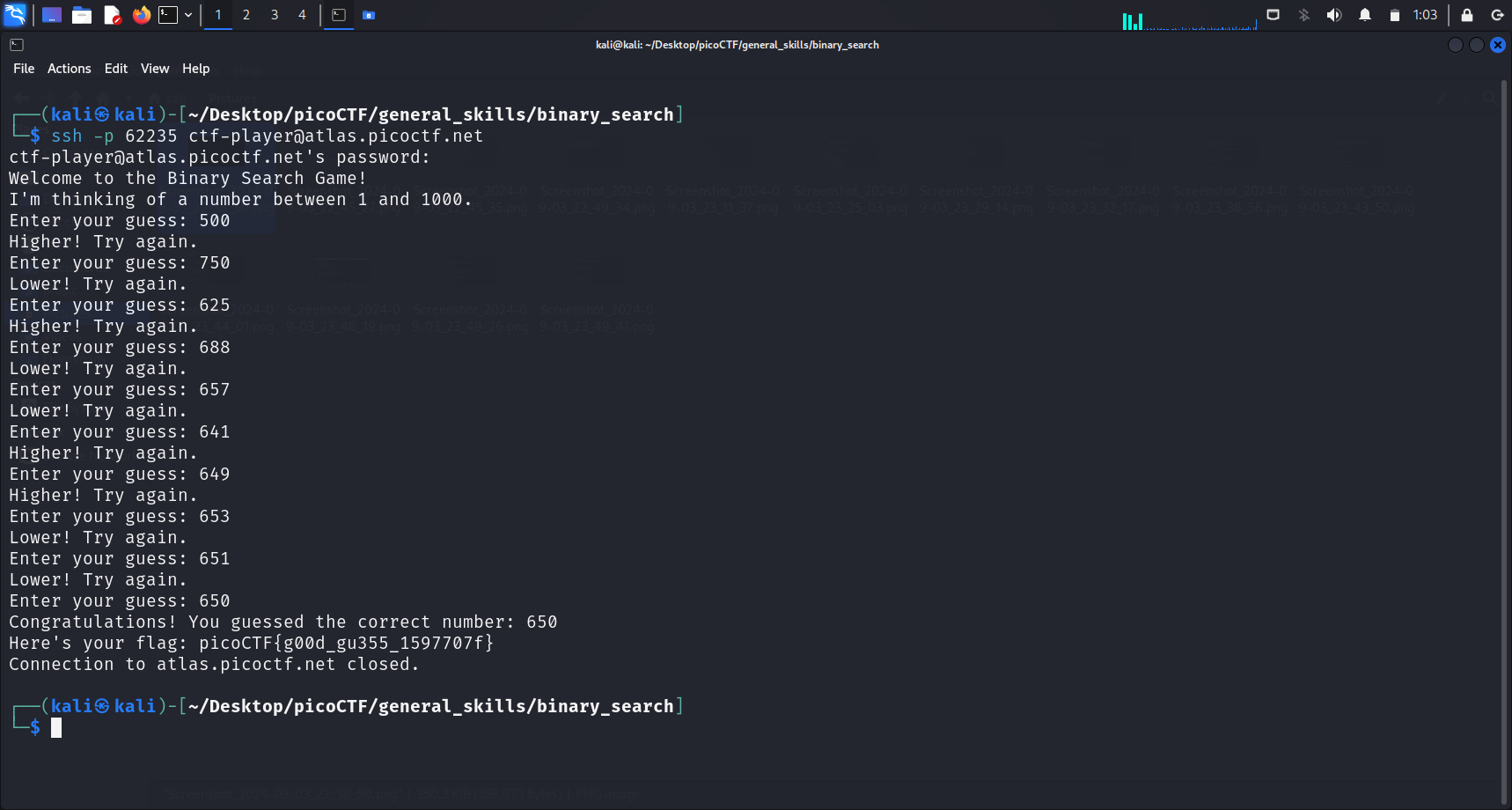Open the Actions menu
This screenshot has height=810, width=1512.
[x=69, y=69]
